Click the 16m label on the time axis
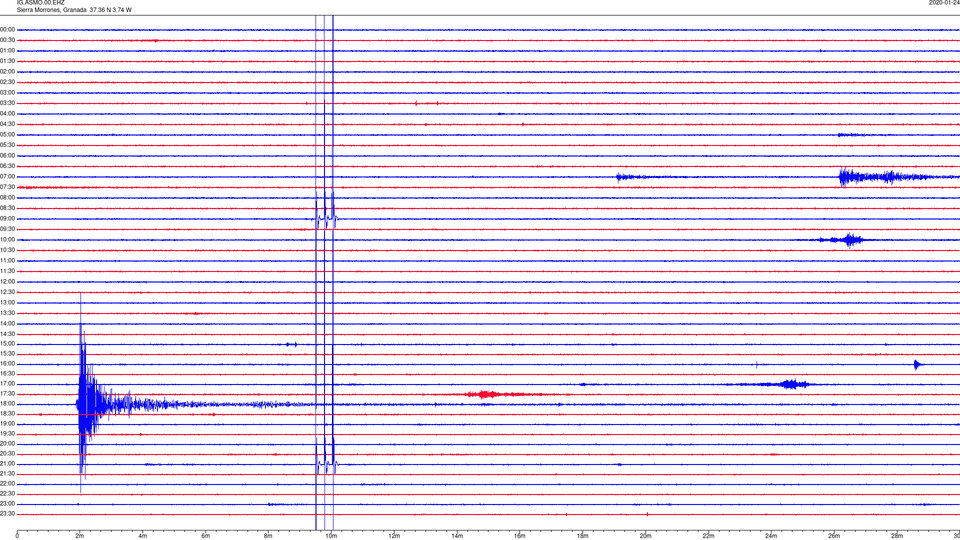 tap(520, 536)
